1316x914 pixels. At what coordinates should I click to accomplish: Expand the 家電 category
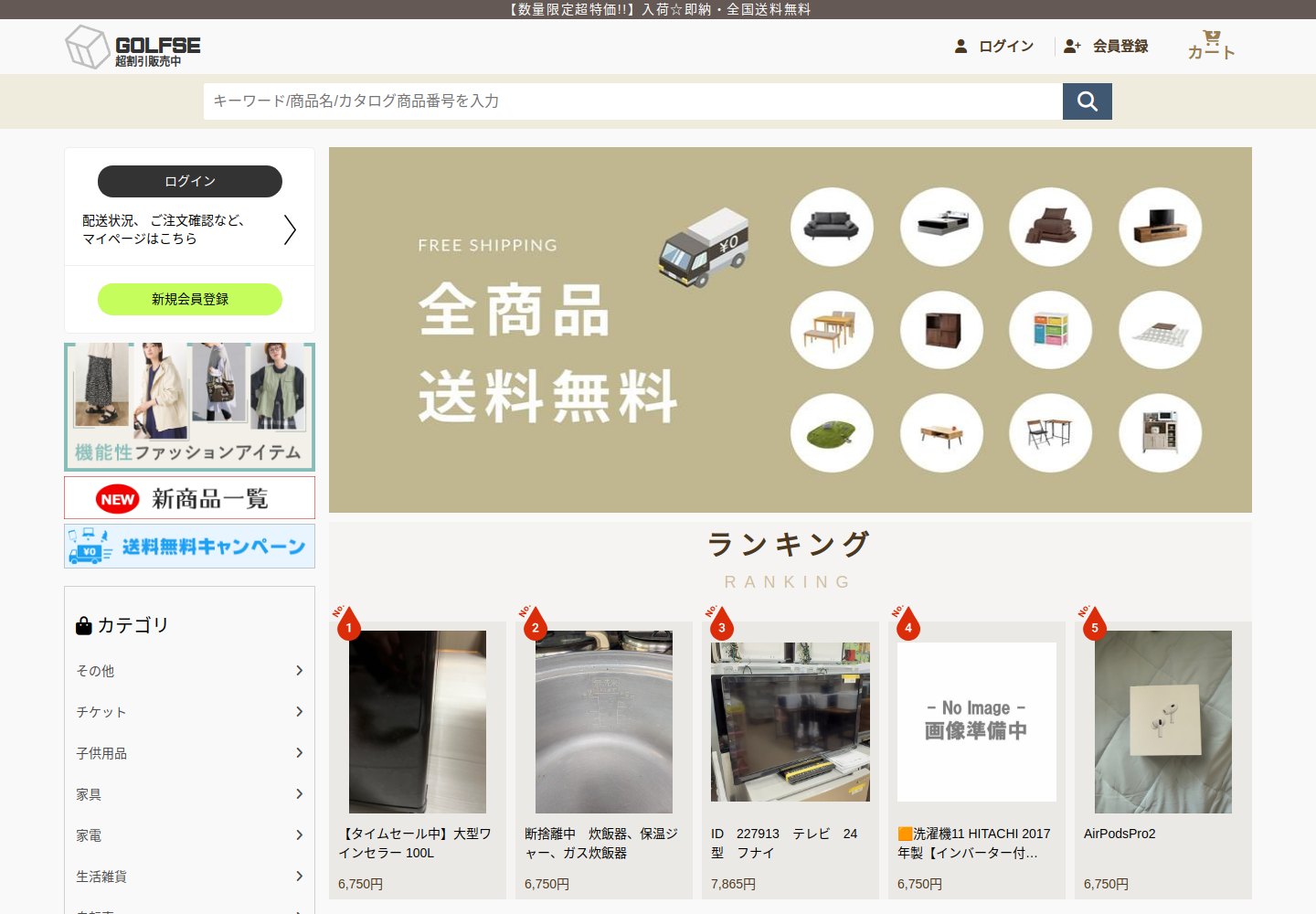pyautogui.click(x=189, y=835)
